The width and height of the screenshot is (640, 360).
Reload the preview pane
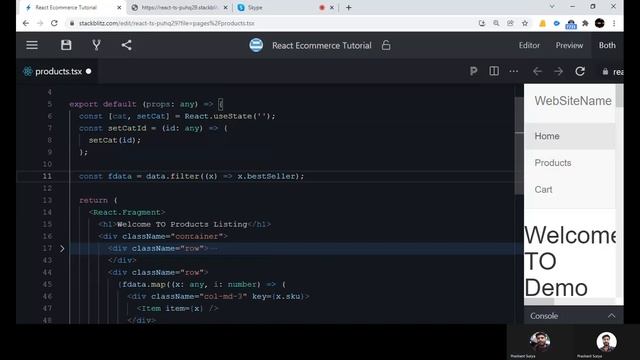(x=580, y=71)
